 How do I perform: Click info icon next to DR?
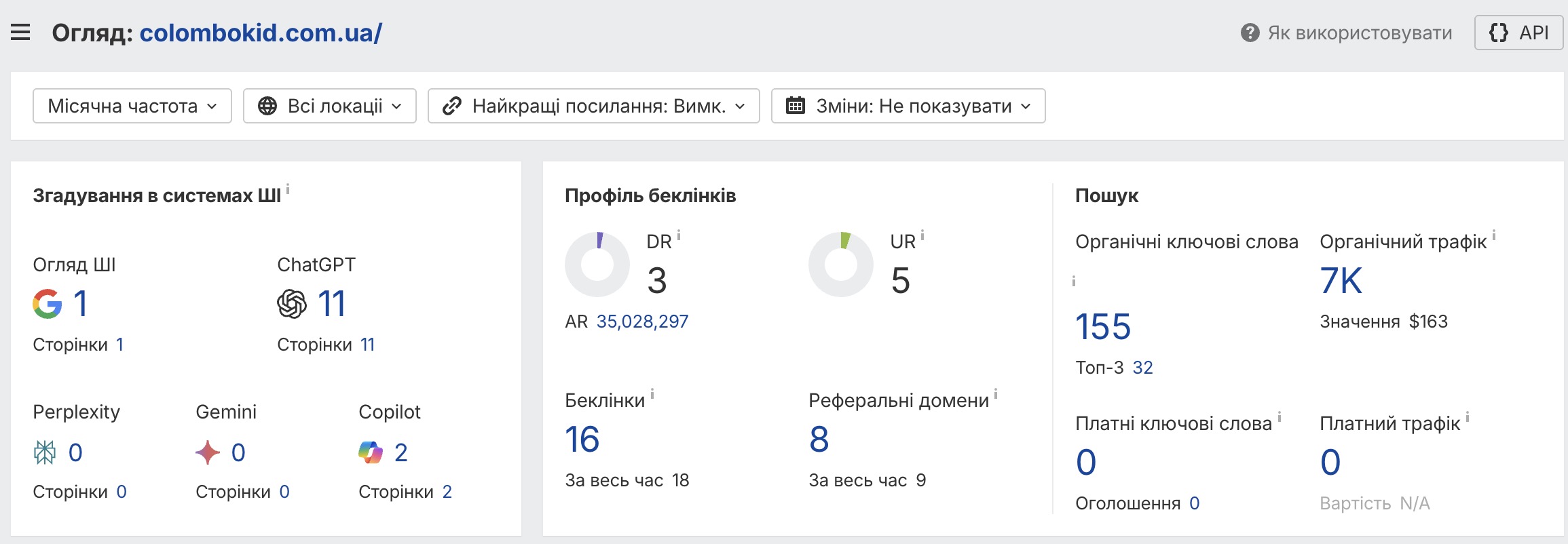tap(679, 235)
